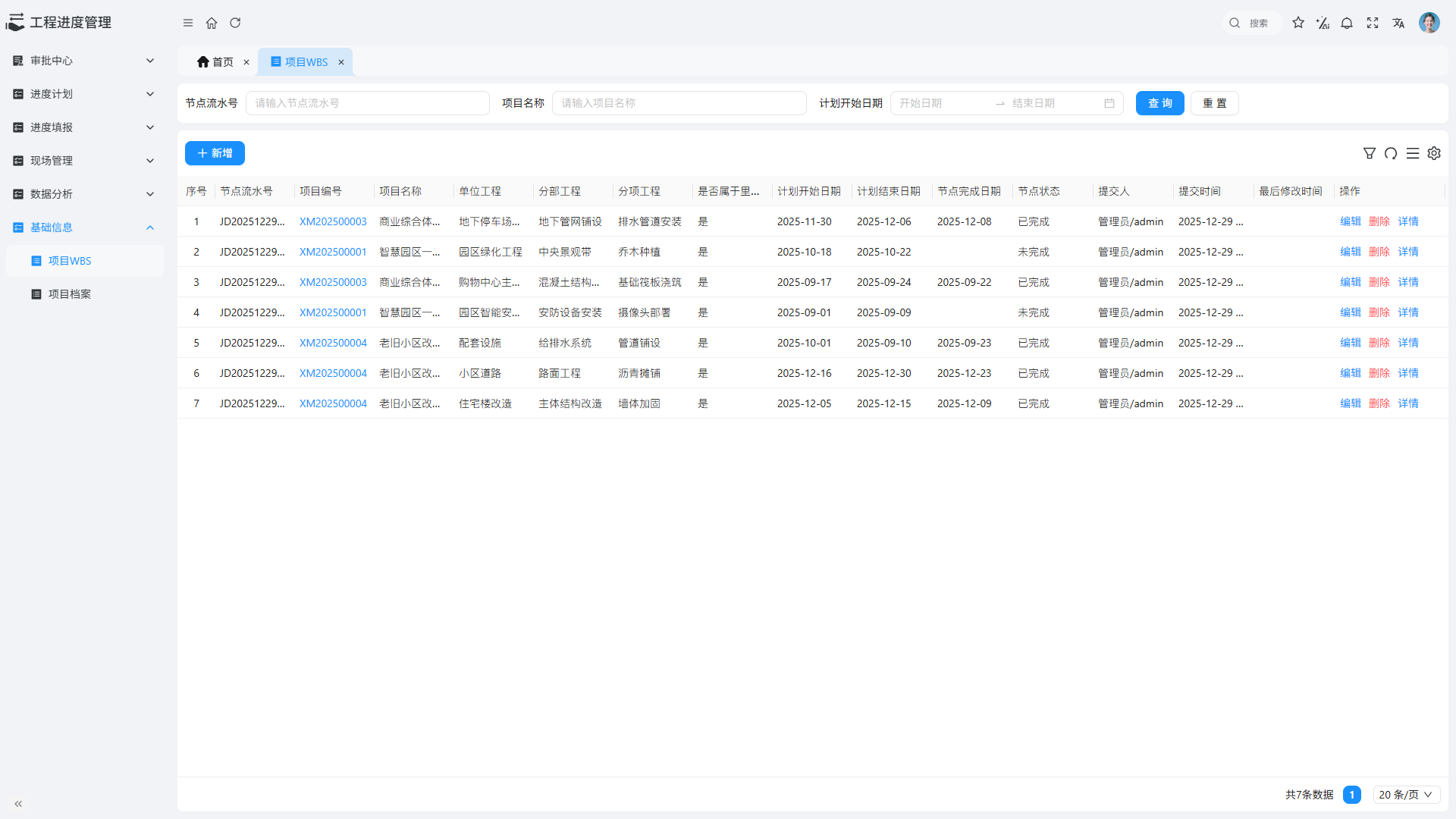1456x819 pixels.
Task: Click 编辑 for 墙体加固 row
Action: (x=1350, y=403)
